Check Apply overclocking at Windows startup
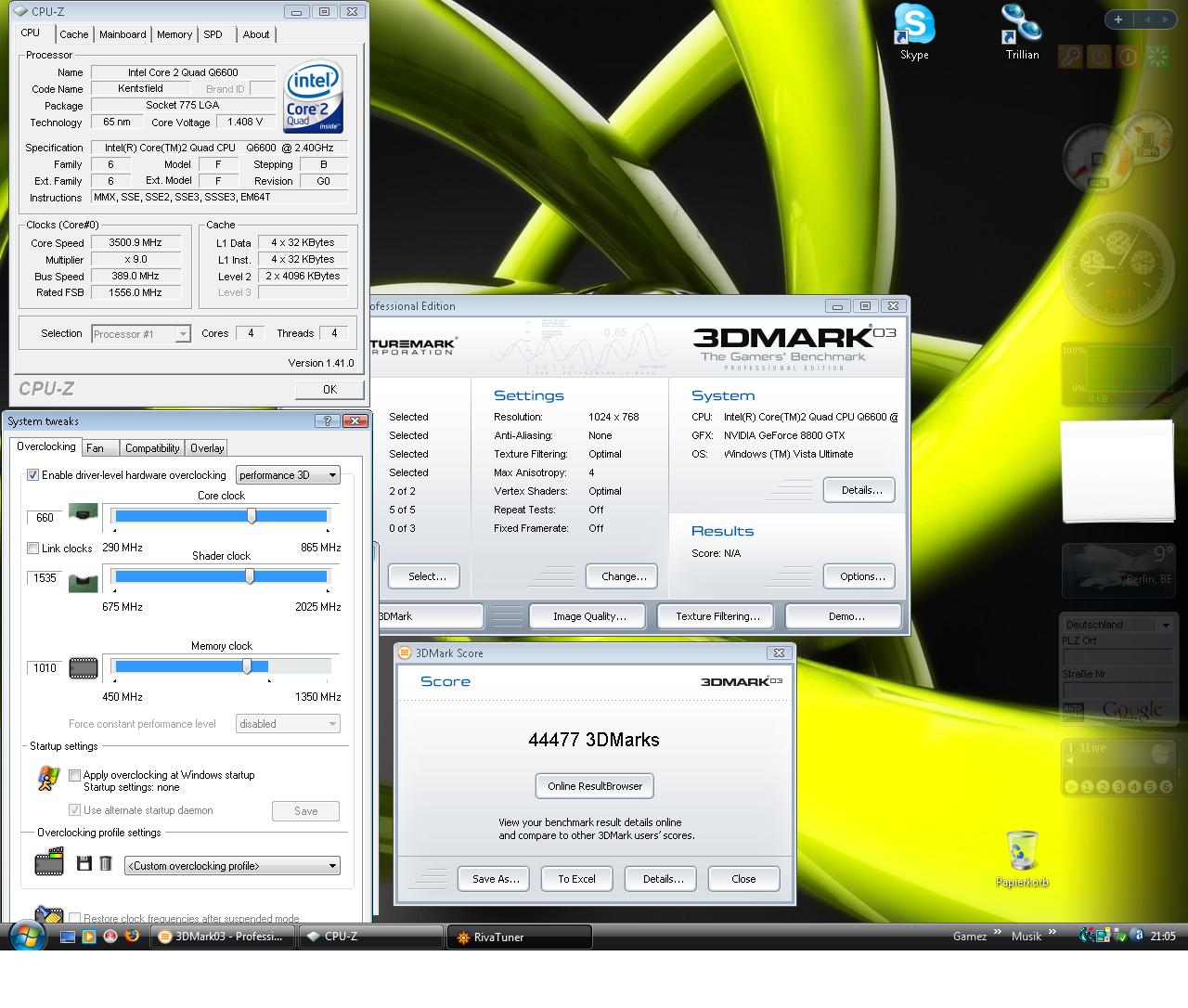 75,775
